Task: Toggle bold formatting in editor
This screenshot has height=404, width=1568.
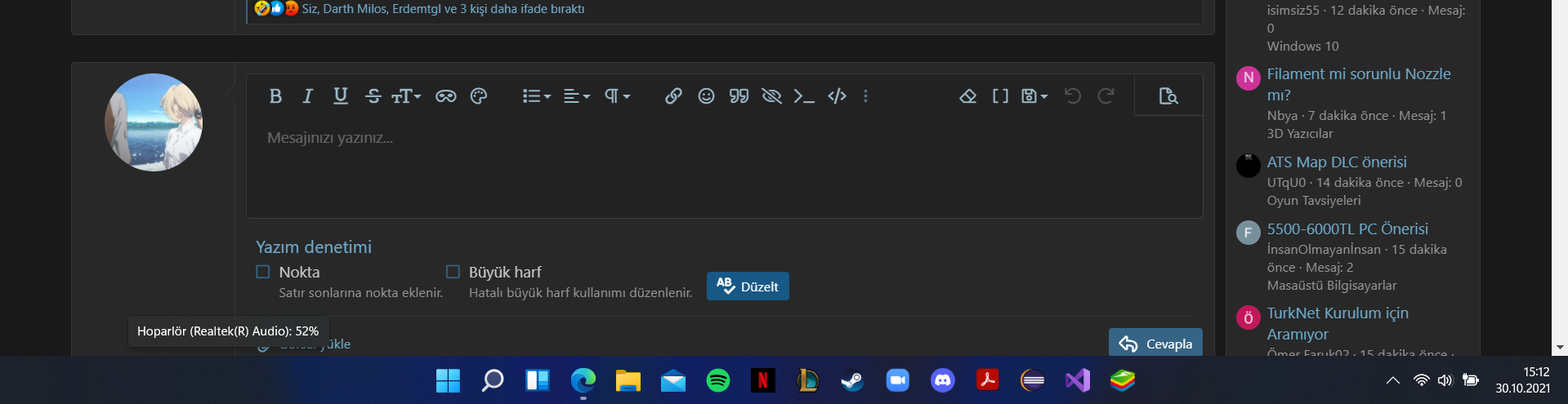Action: tap(275, 96)
